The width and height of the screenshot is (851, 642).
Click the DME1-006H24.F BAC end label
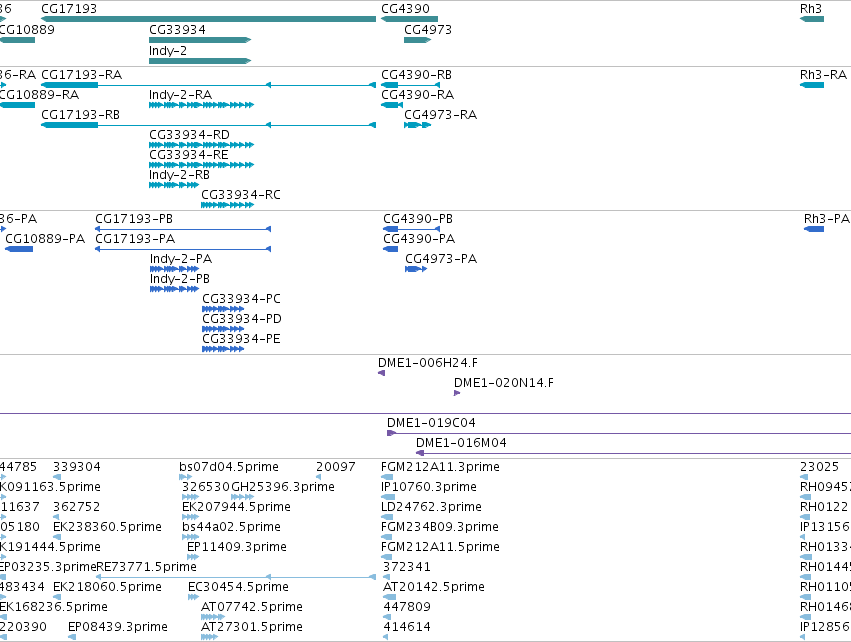(428, 363)
